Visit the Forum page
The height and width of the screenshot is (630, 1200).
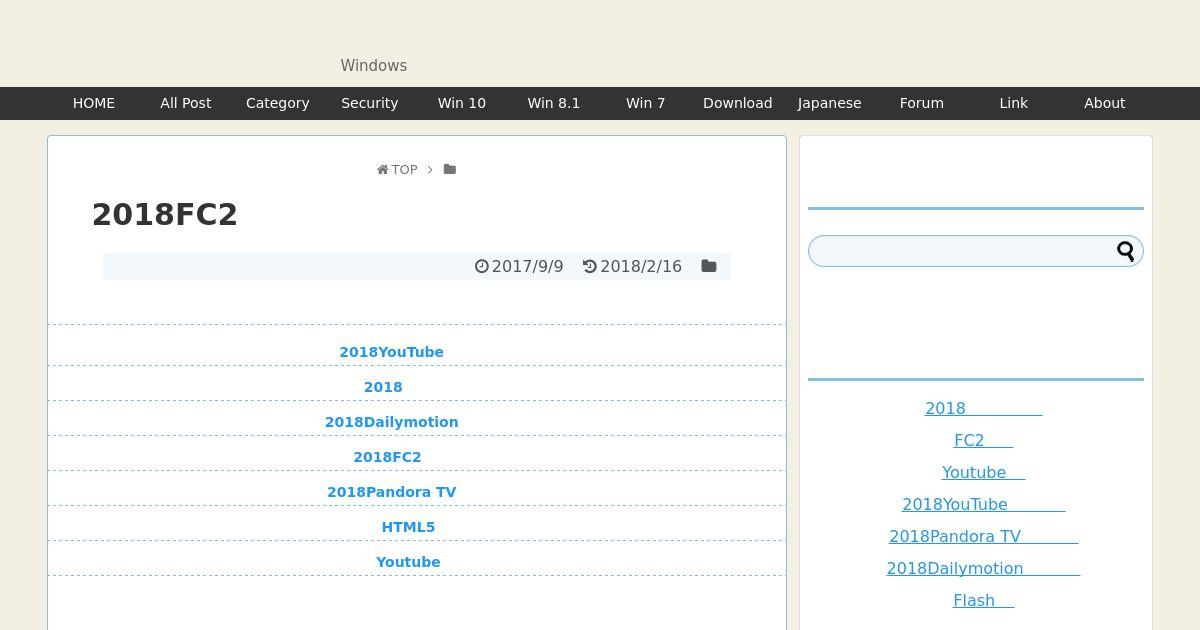922,103
